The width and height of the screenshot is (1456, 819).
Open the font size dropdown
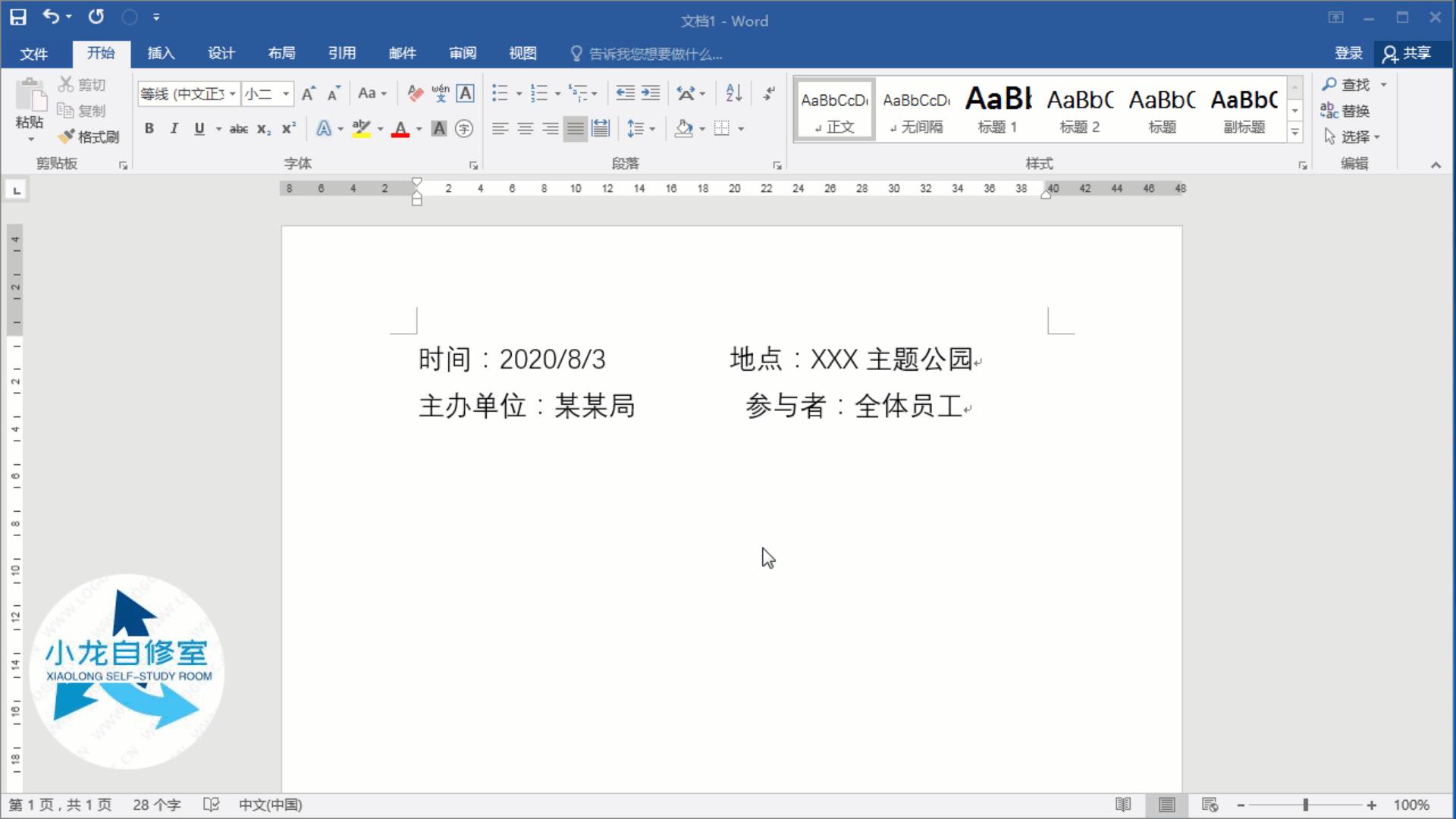286,93
